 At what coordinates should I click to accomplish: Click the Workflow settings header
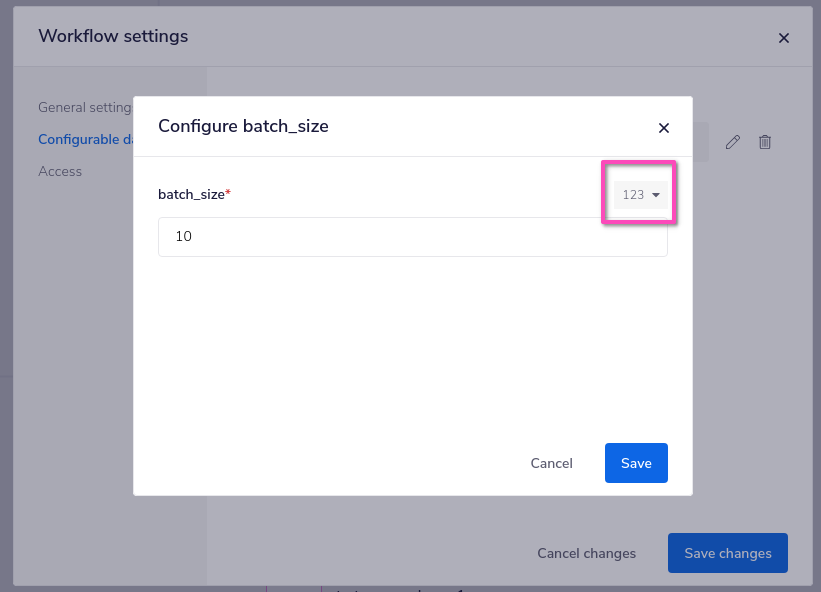(112, 36)
